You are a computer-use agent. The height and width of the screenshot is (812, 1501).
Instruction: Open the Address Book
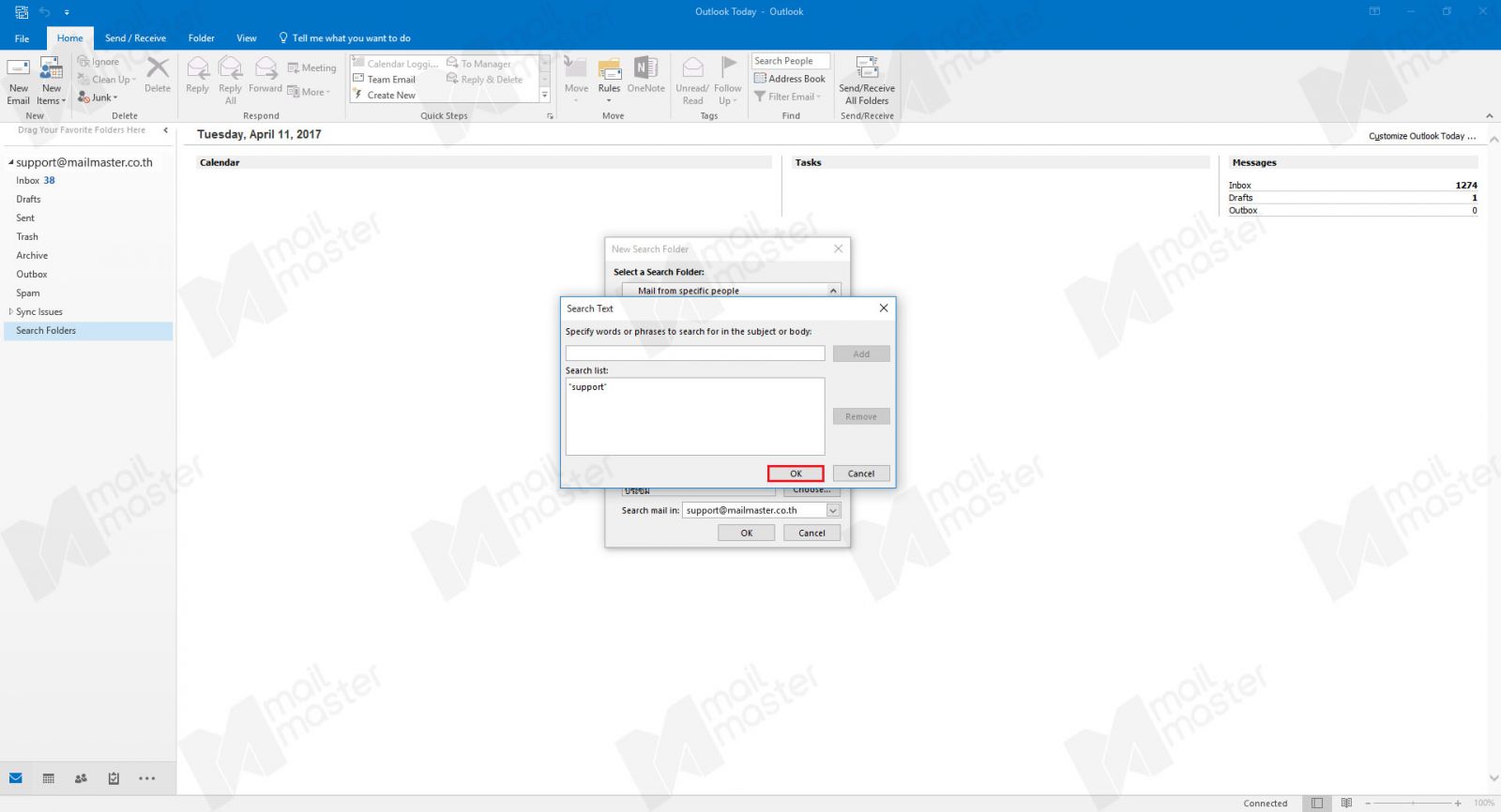790,79
